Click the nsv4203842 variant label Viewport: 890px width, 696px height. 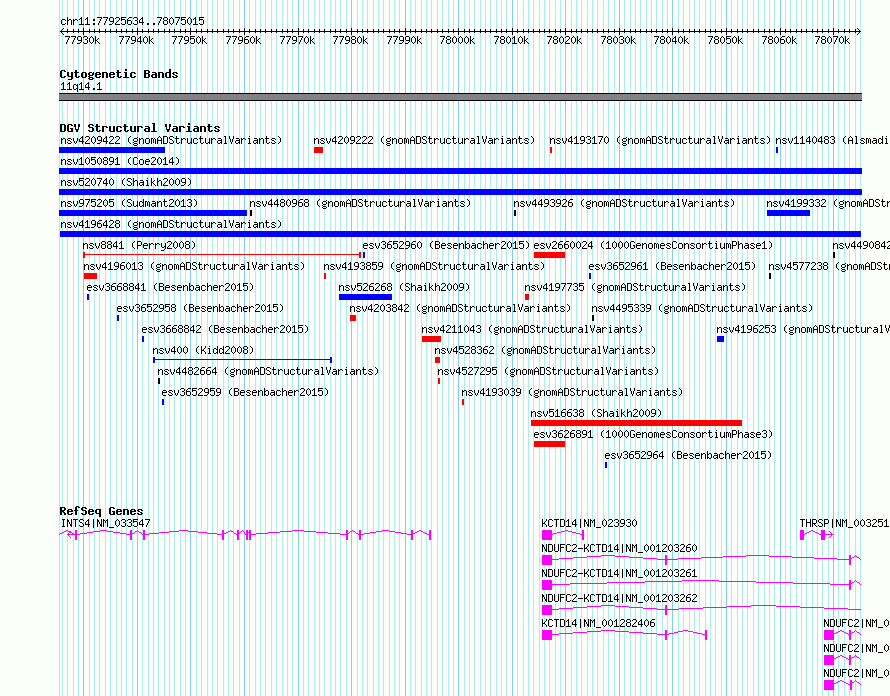pyautogui.click(x=460, y=308)
